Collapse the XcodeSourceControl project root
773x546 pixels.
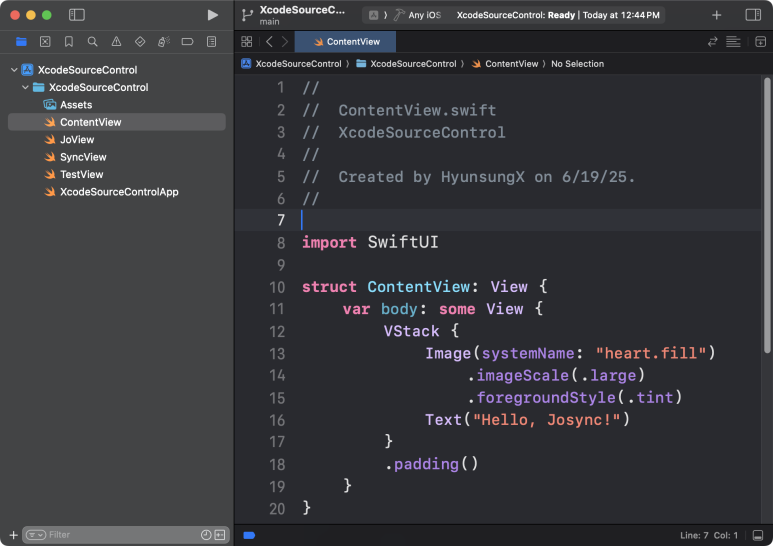pyautogui.click(x=14, y=70)
